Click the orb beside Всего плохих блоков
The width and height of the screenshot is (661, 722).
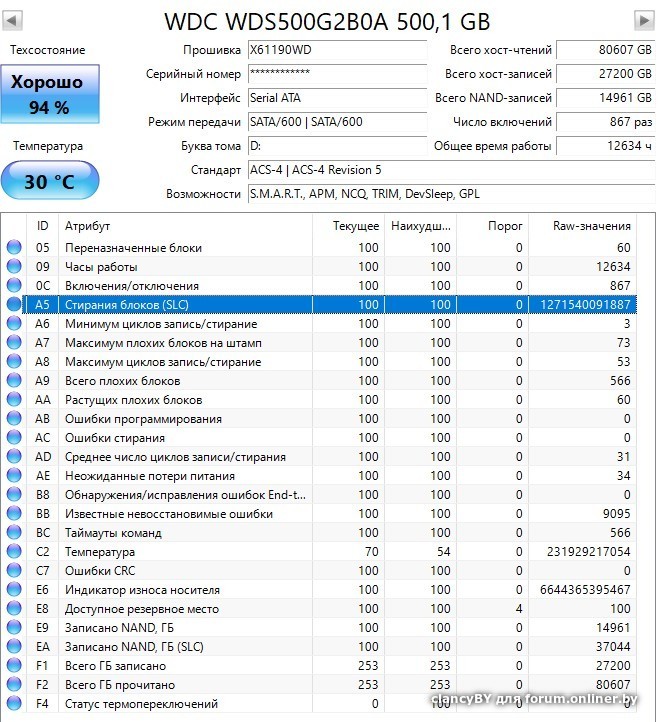click(x=14, y=381)
